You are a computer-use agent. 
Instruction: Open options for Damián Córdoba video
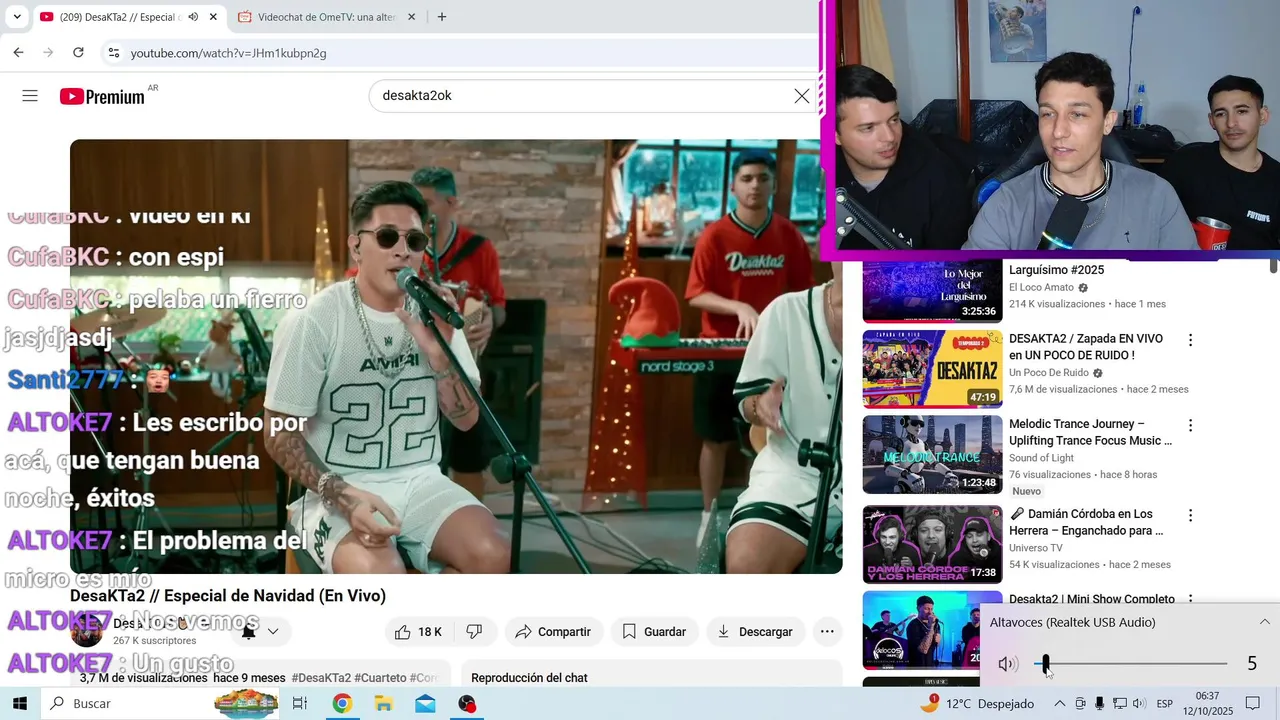(1190, 516)
